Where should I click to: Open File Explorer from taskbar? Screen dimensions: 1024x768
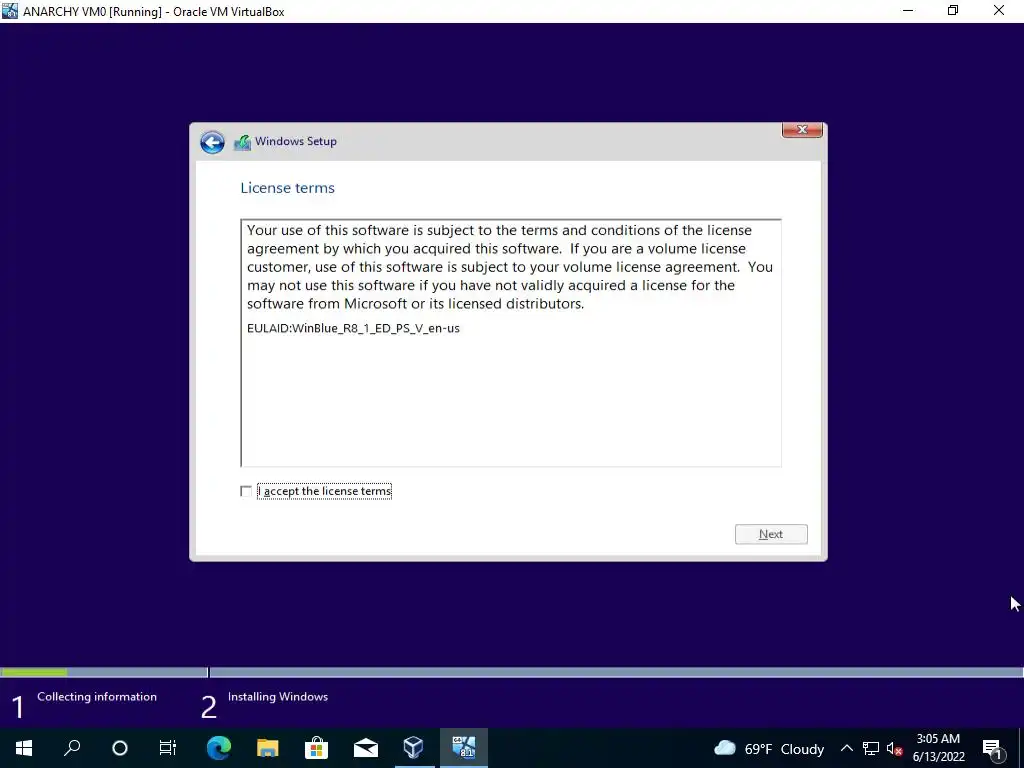click(x=267, y=748)
